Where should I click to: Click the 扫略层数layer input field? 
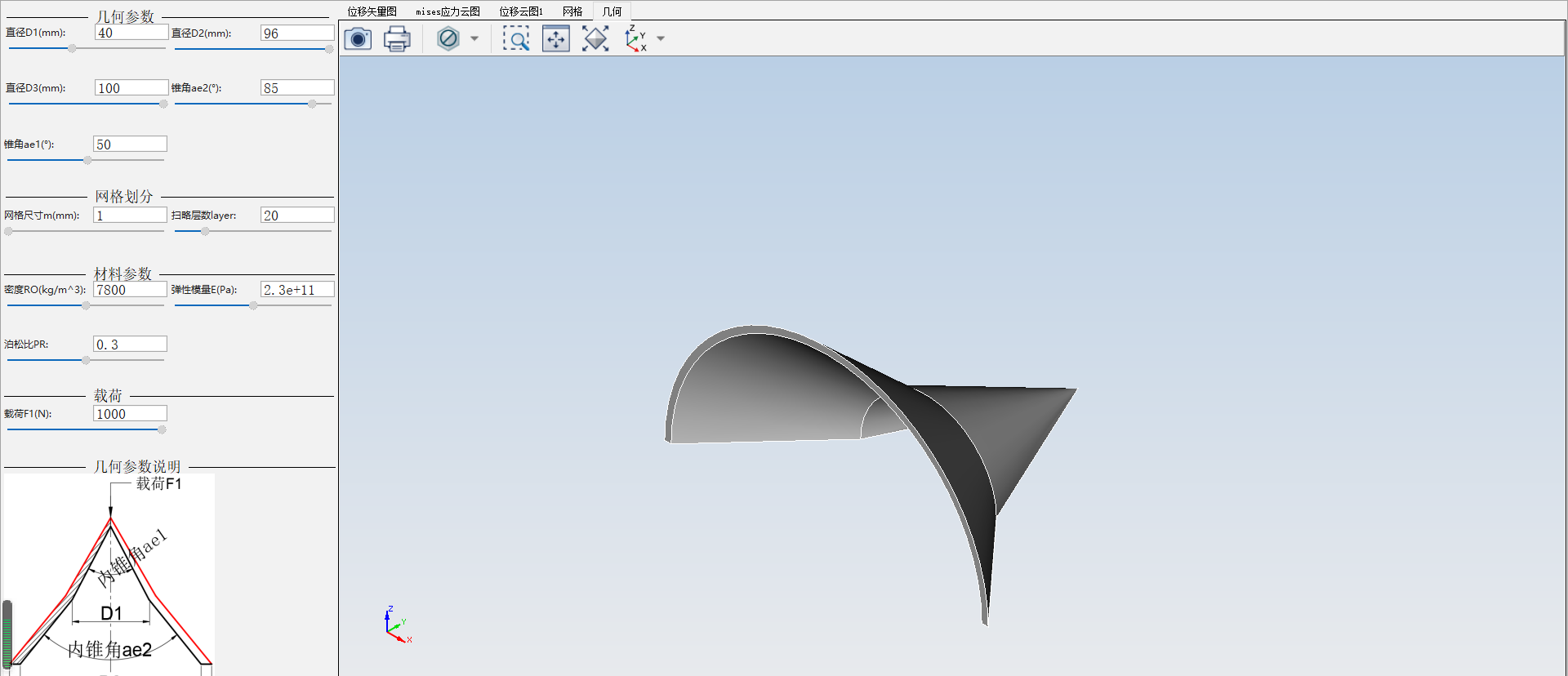click(x=297, y=215)
